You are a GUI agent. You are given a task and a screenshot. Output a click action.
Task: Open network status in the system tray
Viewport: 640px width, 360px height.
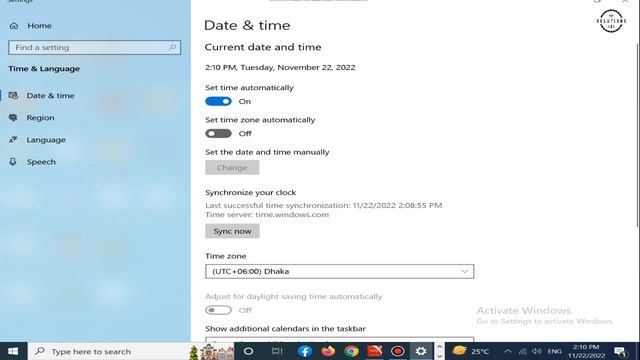[523, 351]
